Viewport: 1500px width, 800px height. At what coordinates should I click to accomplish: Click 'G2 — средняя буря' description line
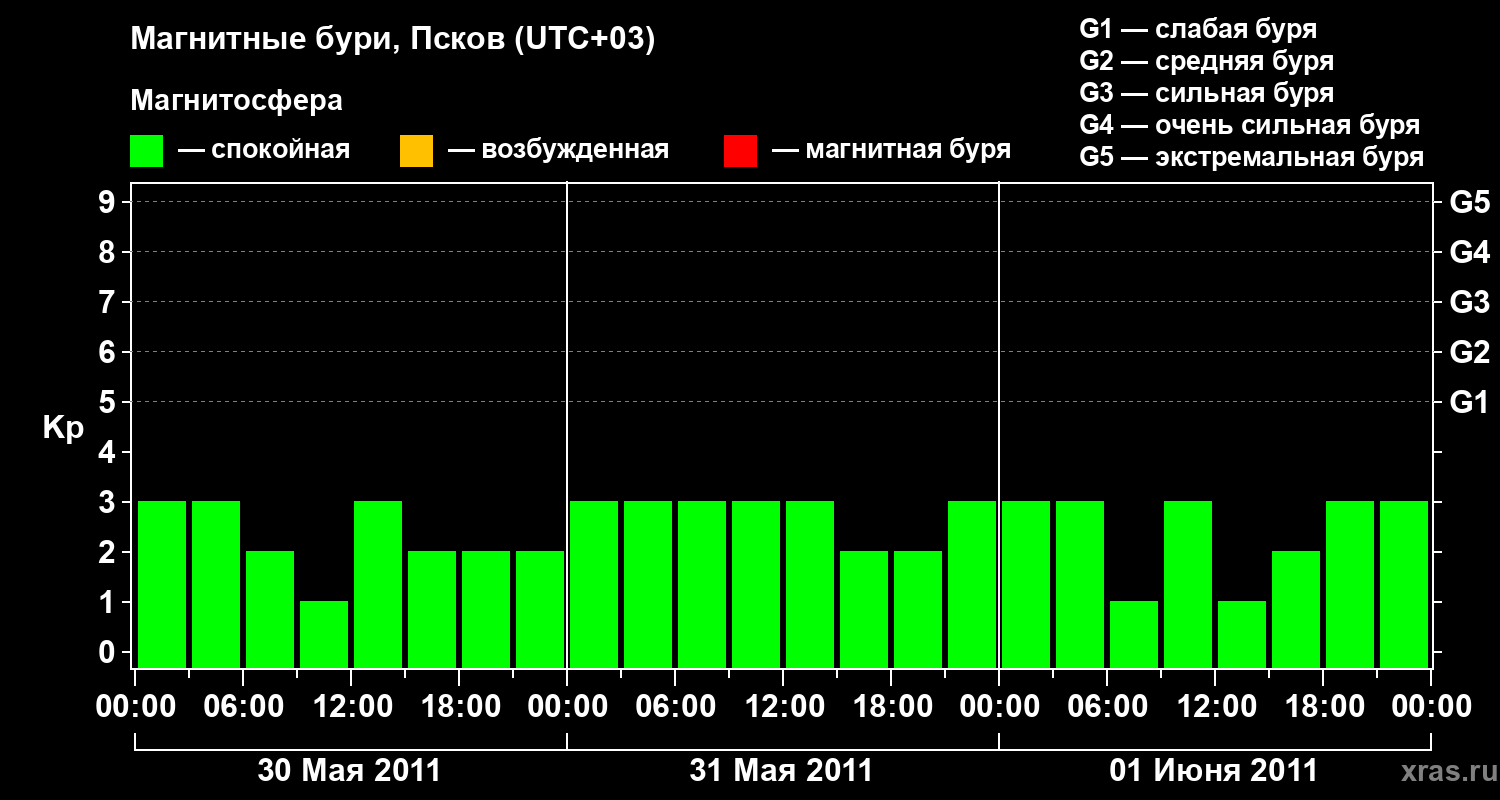(x=1207, y=61)
